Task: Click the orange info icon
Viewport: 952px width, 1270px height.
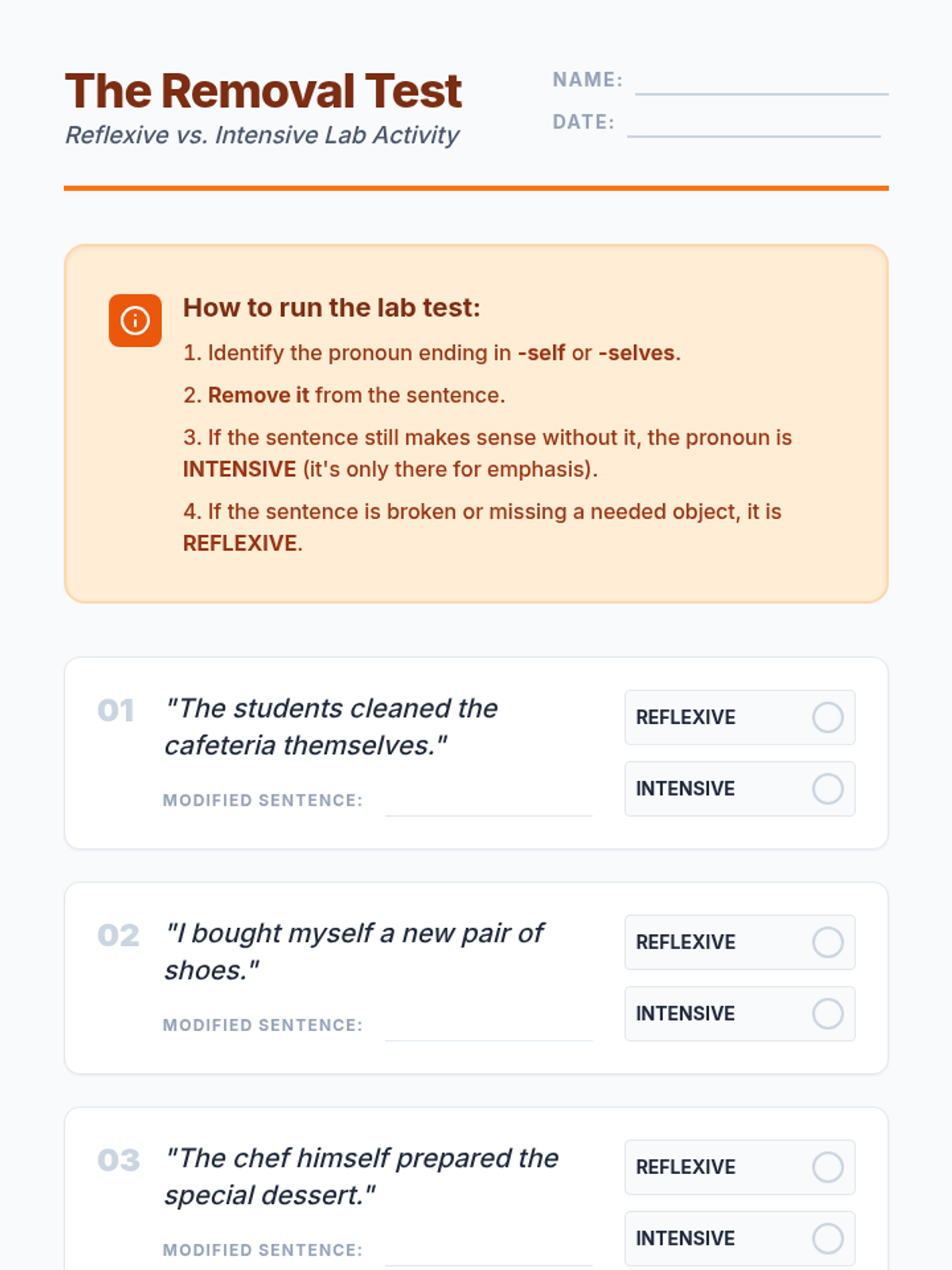Action: (135, 321)
